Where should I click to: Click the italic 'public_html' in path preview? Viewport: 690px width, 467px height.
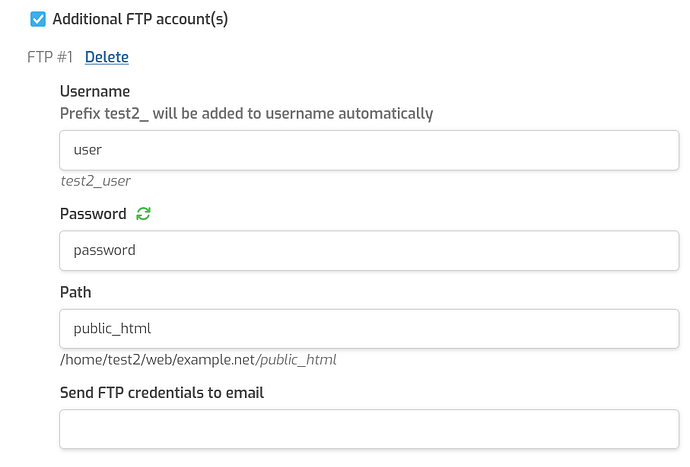pyautogui.click(x=297, y=359)
